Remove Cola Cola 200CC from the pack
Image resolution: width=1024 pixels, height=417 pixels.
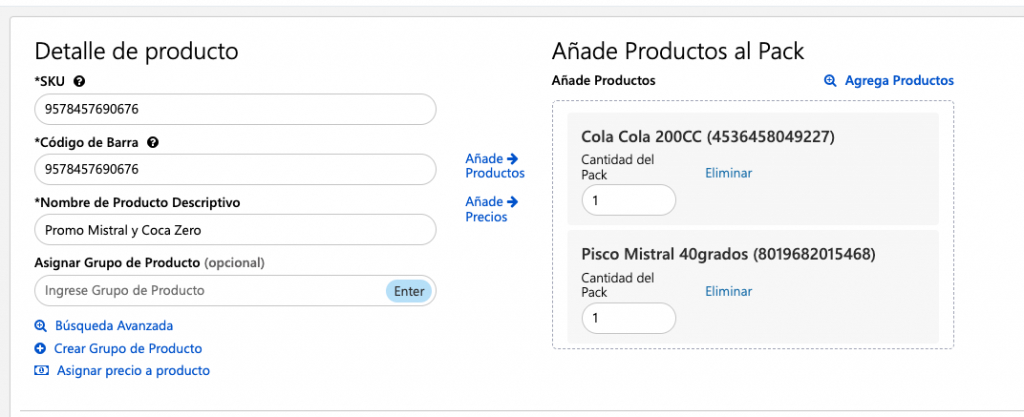(728, 173)
